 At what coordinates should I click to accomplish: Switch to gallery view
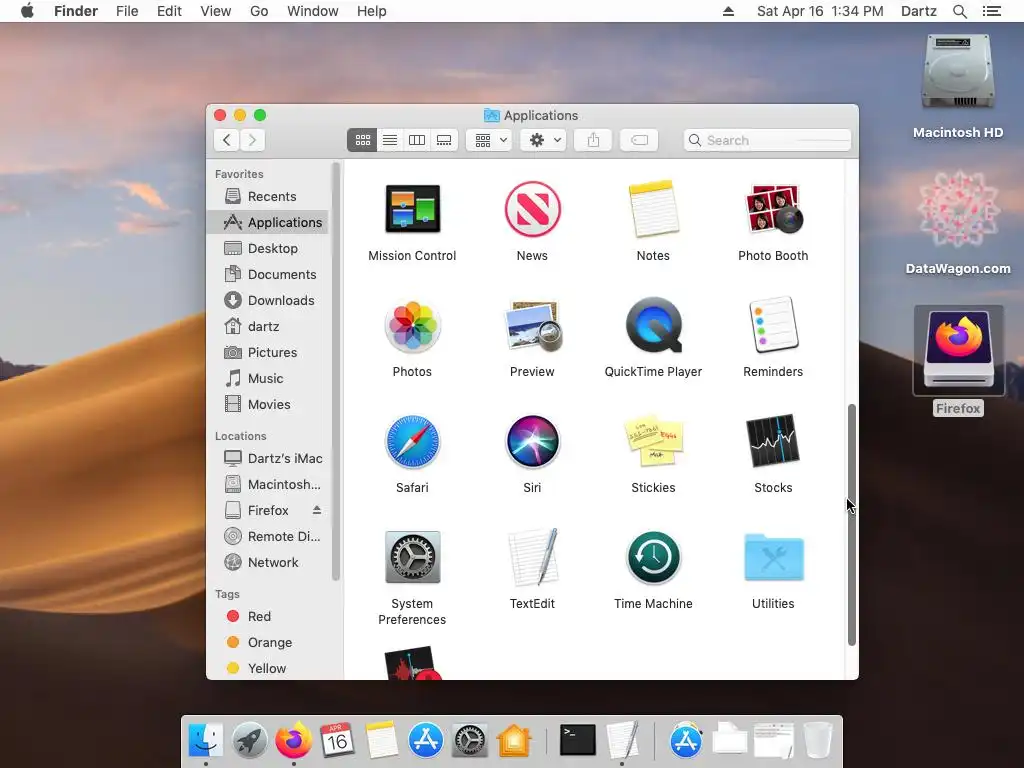pyautogui.click(x=444, y=140)
